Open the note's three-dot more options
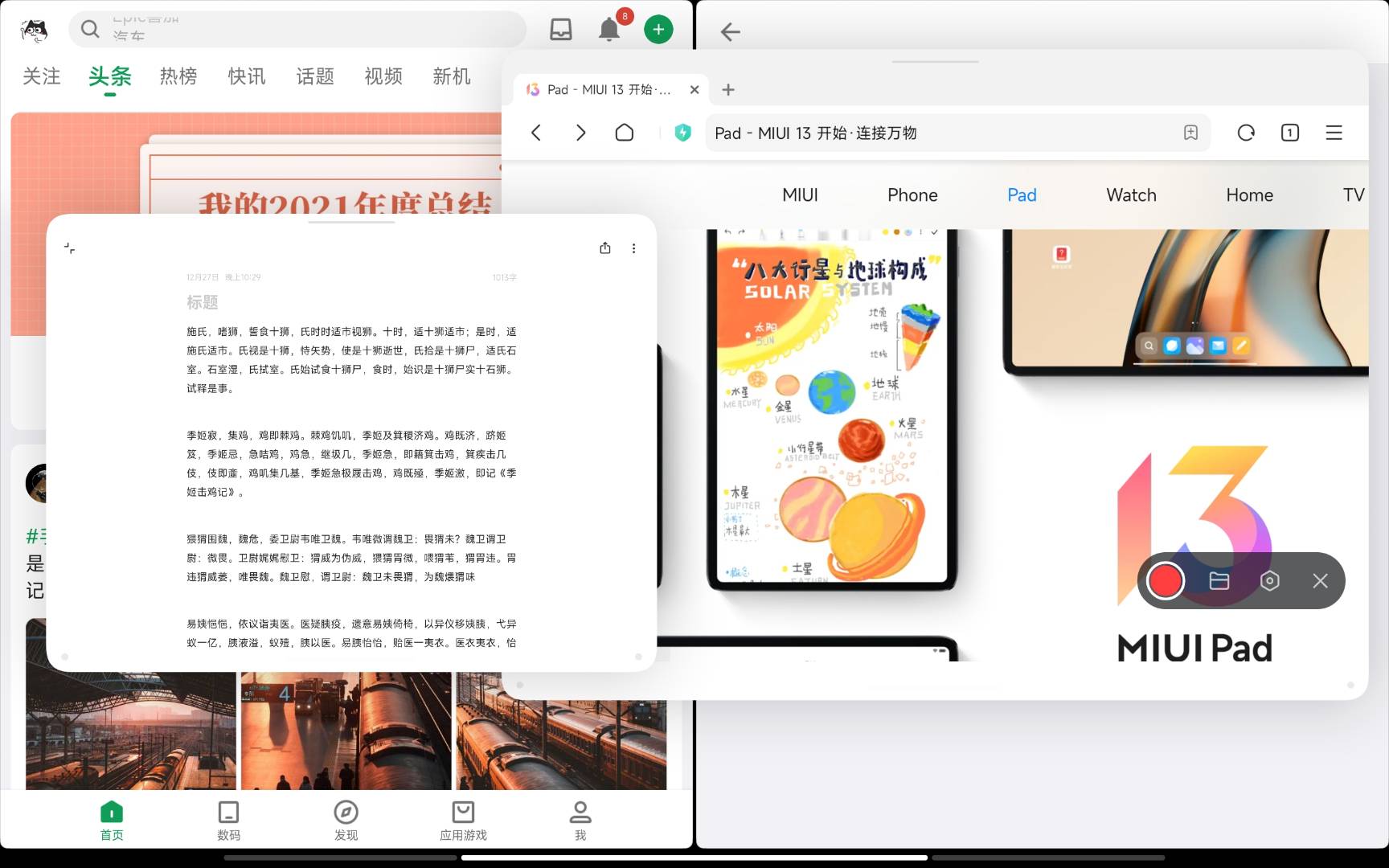The width and height of the screenshot is (1389, 868). coord(634,248)
